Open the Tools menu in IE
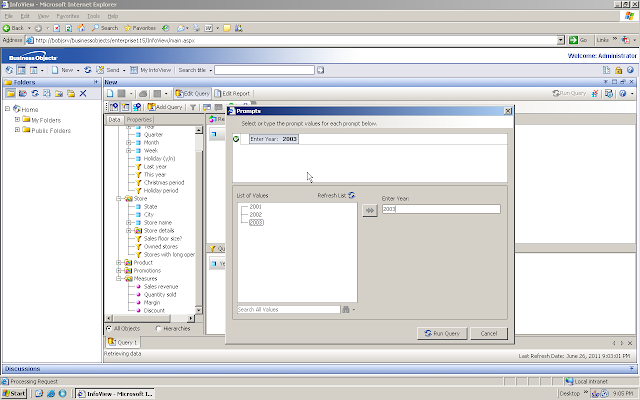640x400 pixels. pos(93,16)
